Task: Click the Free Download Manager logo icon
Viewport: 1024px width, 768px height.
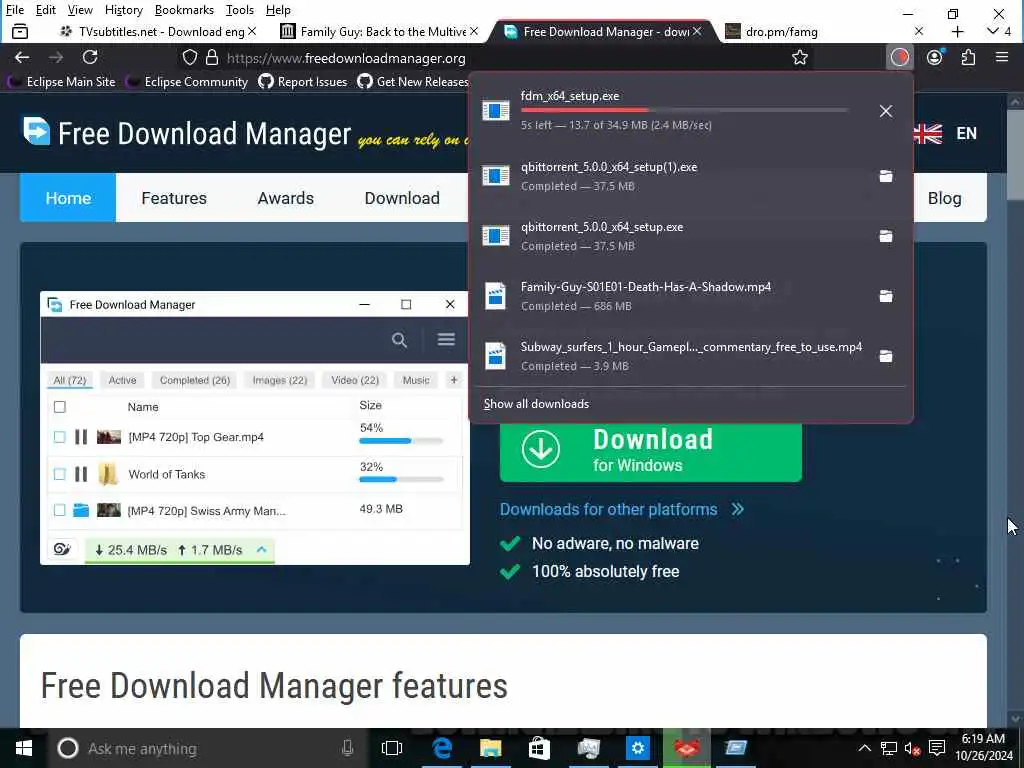Action: click(x=37, y=131)
